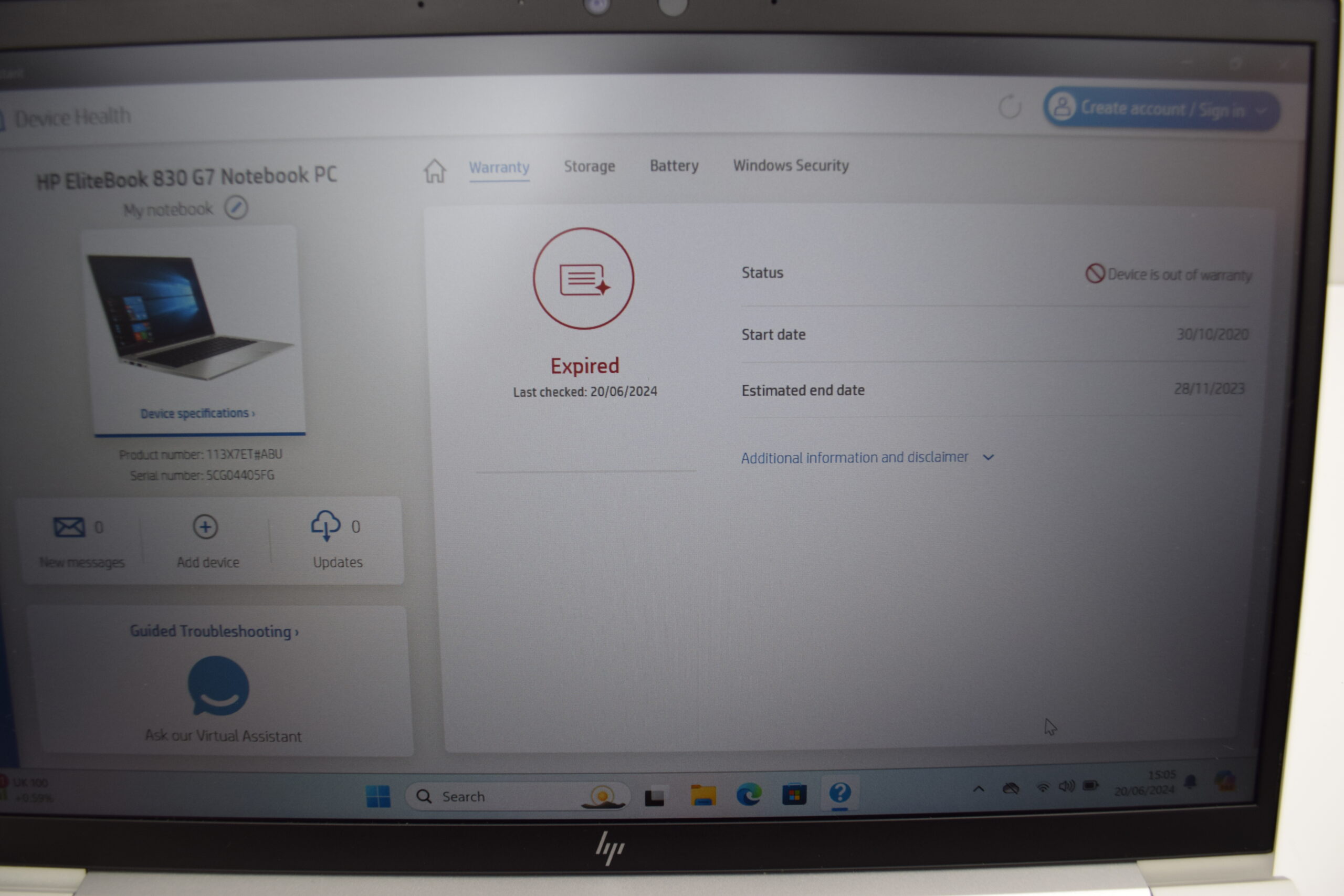Image resolution: width=1344 pixels, height=896 pixels.
Task: Switch to the Storage tab
Action: point(589,166)
